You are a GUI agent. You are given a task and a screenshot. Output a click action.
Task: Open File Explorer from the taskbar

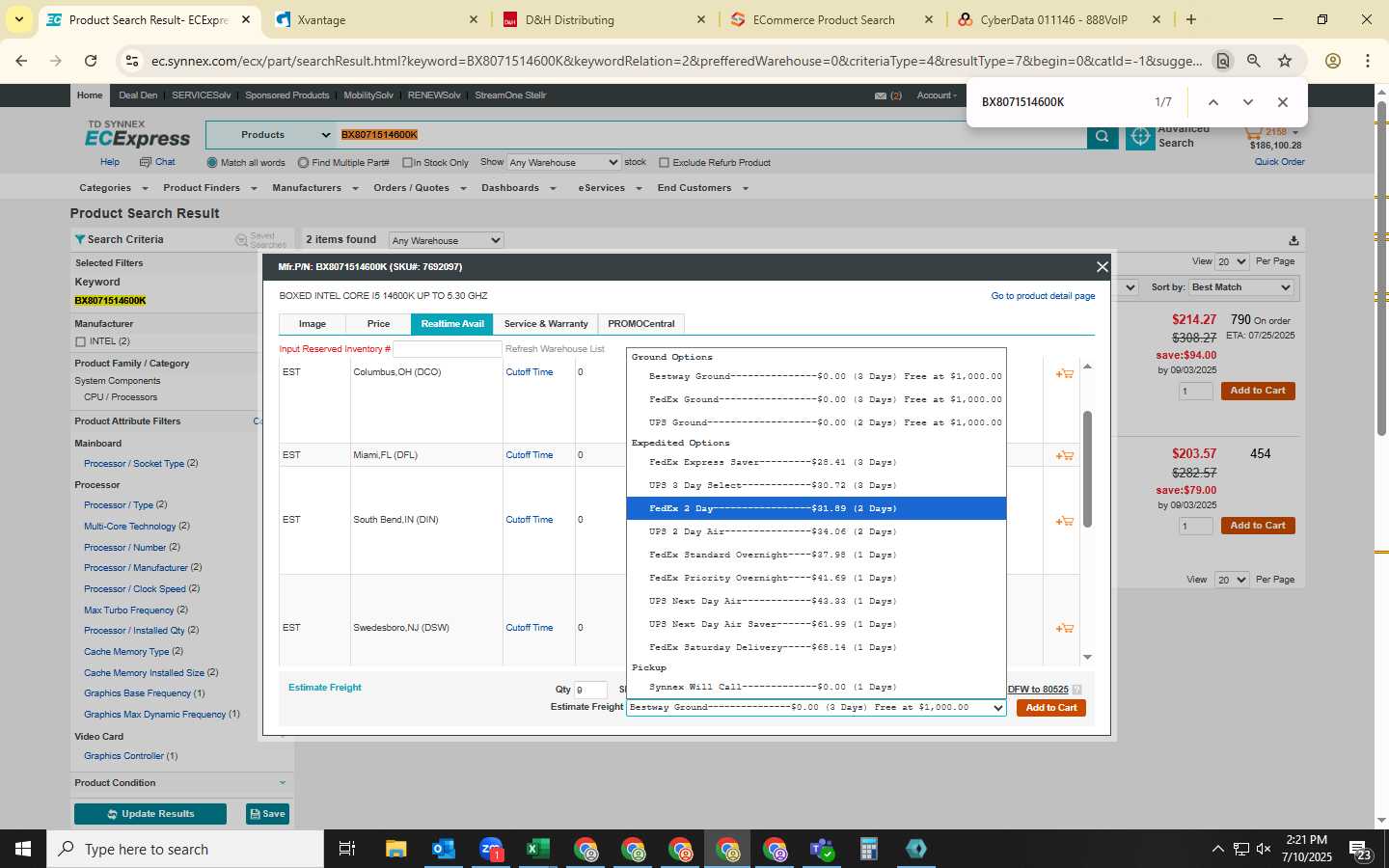(395, 849)
